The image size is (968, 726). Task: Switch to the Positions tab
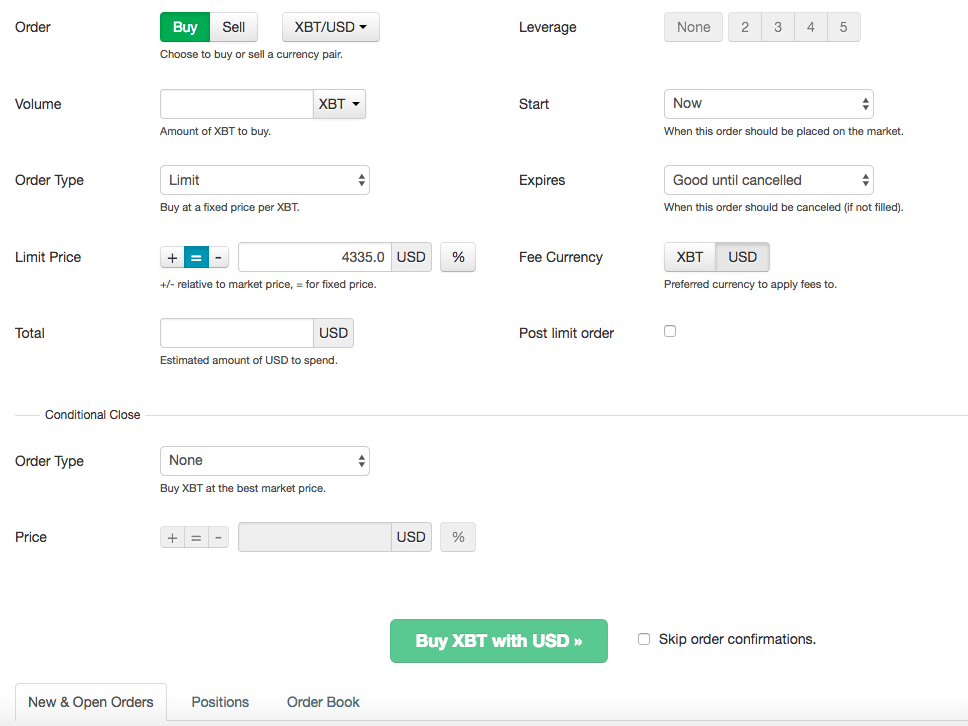(x=220, y=702)
